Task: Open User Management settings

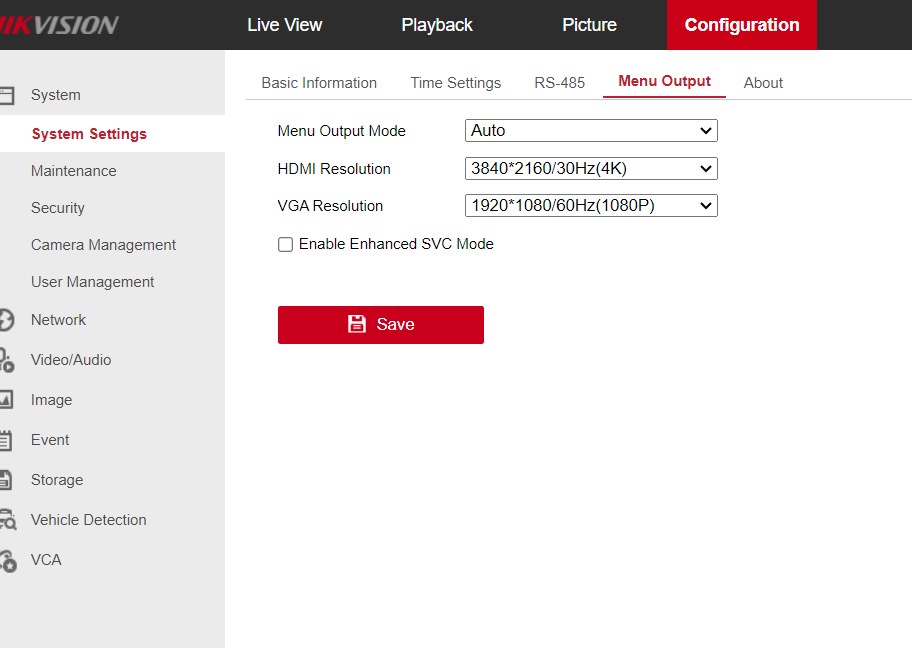Action: [x=92, y=282]
